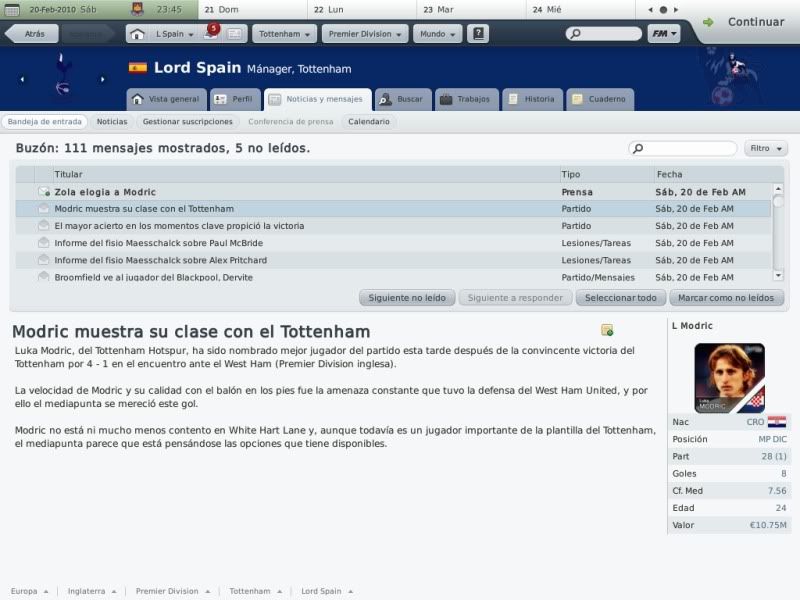The width and height of the screenshot is (800, 600).
Task: Open the help question mark icon
Action: coord(478,34)
